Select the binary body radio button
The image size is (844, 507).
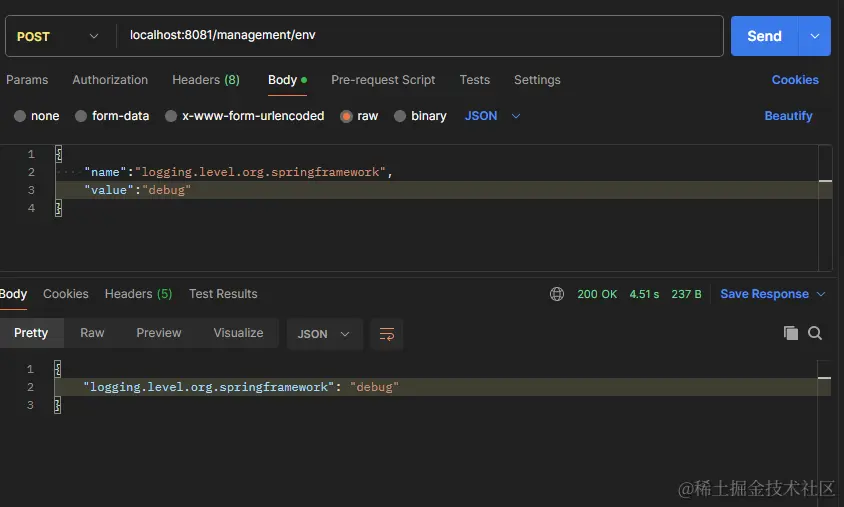pos(400,116)
